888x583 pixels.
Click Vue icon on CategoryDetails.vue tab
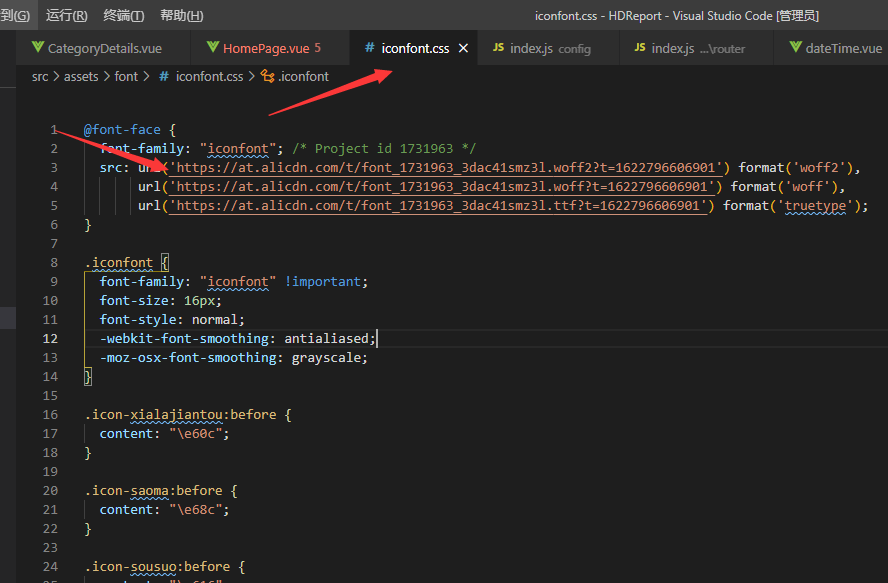point(37,47)
